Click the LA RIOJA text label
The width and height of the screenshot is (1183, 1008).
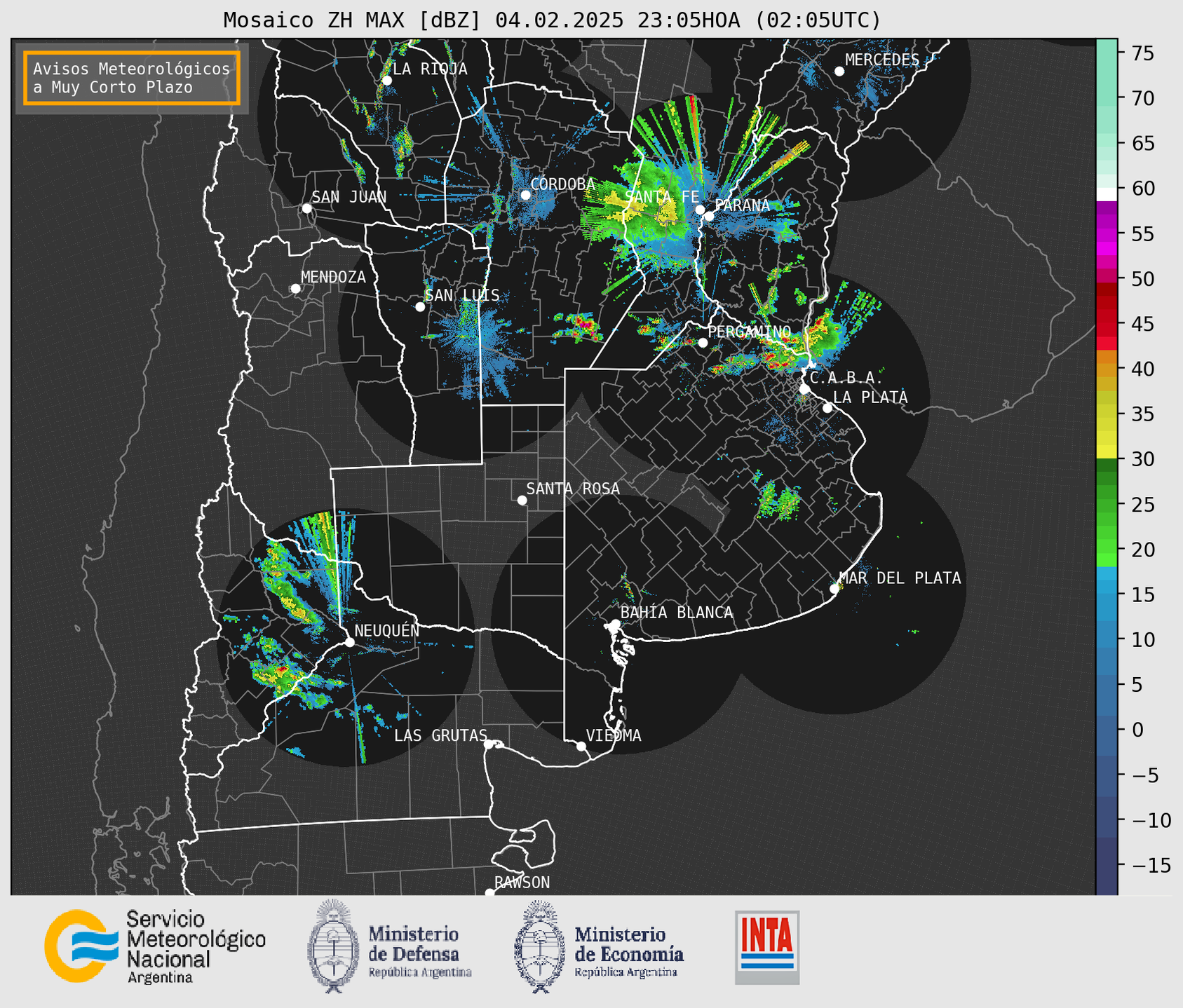click(x=430, y=69)
